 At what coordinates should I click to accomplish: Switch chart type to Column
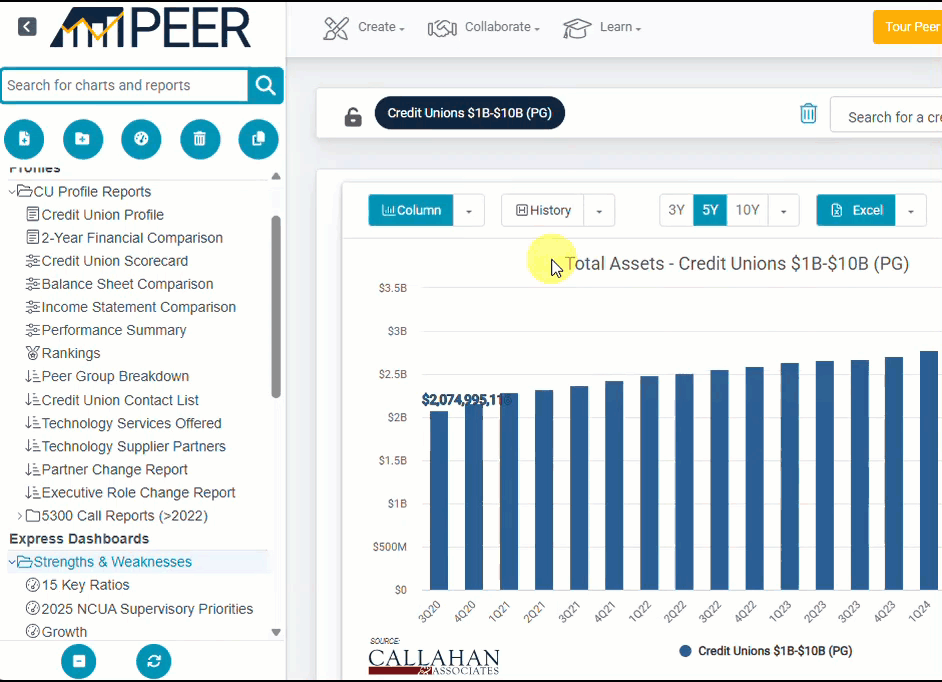coord(411,210)
